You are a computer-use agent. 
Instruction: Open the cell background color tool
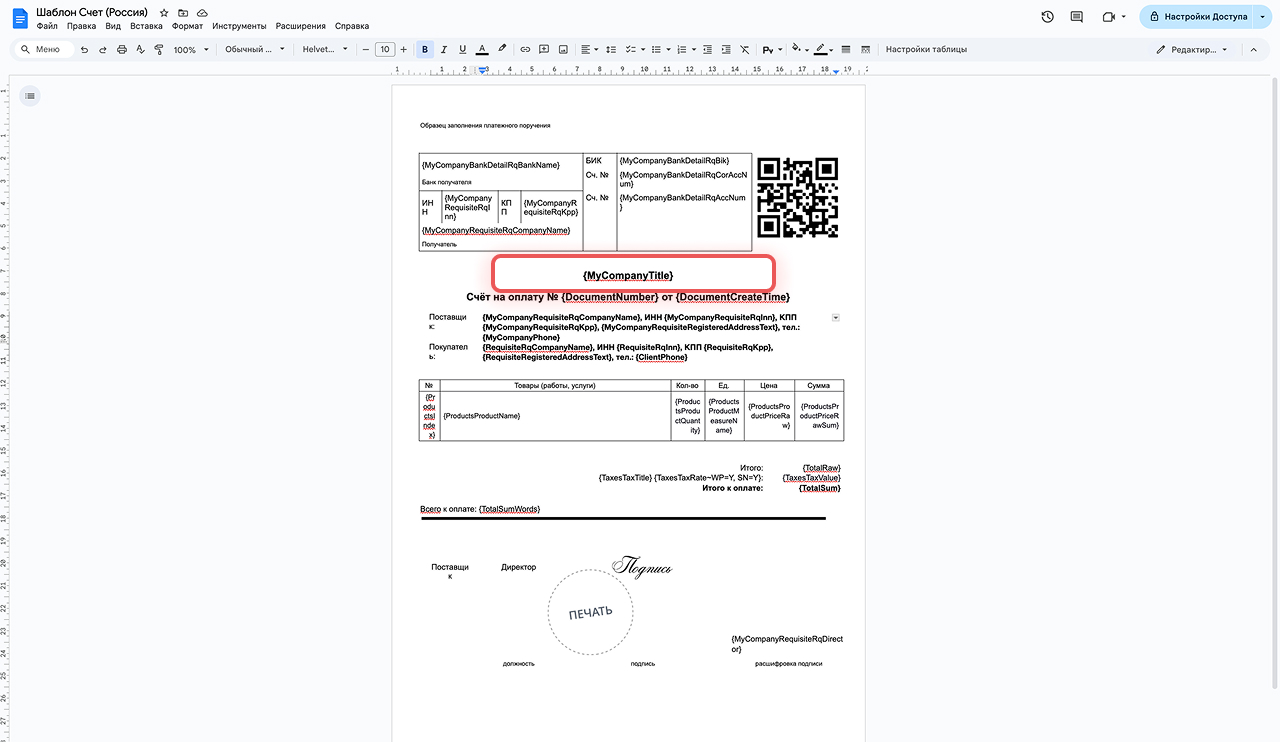(799, 49)
